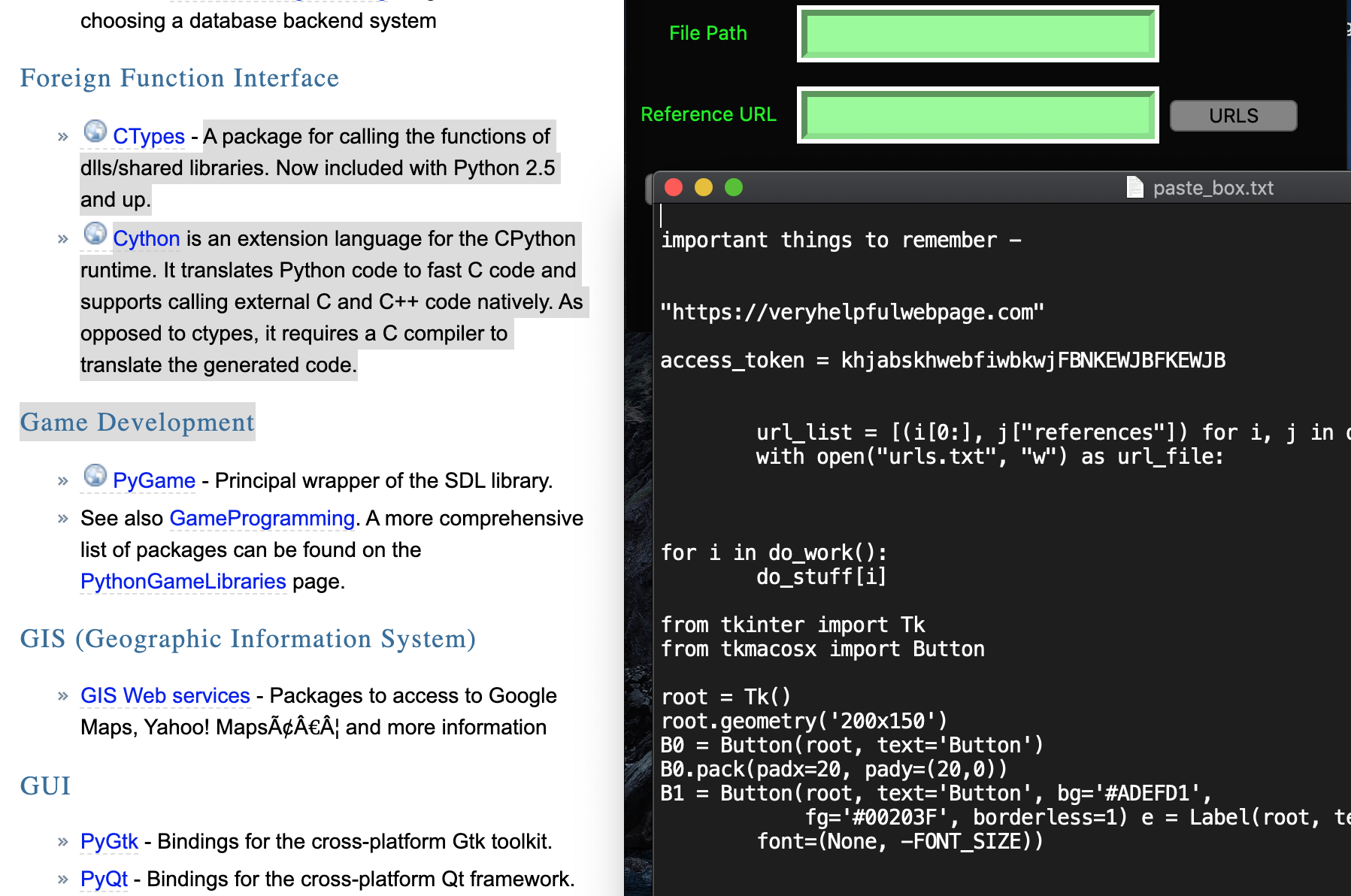Open the PyQt link

[x=105, y=879]
